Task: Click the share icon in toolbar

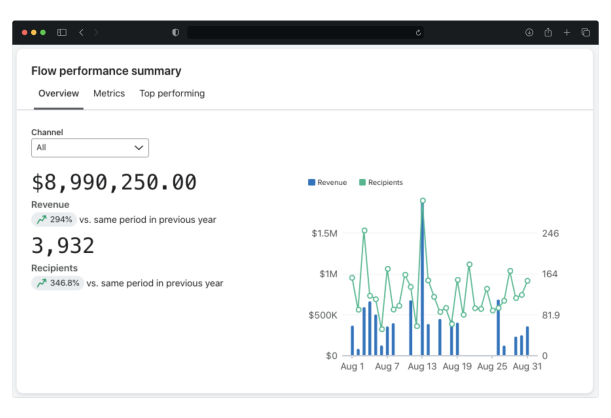Action: click(548, 32)
